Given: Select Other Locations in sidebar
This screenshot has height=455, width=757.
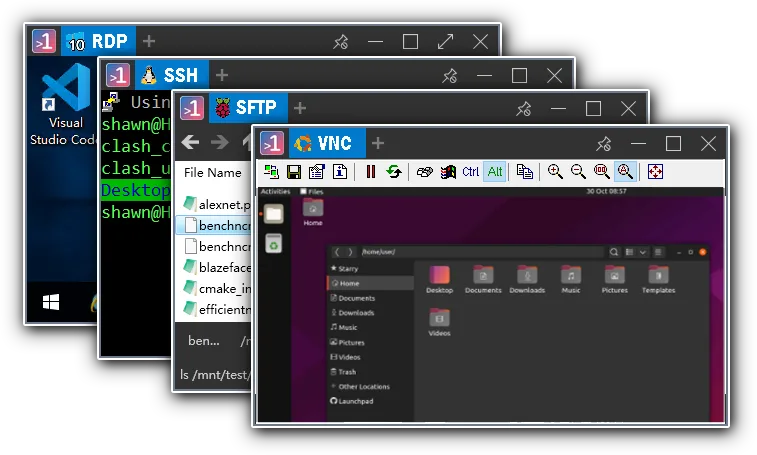Looking at the screenshot, I should [370, 386].
